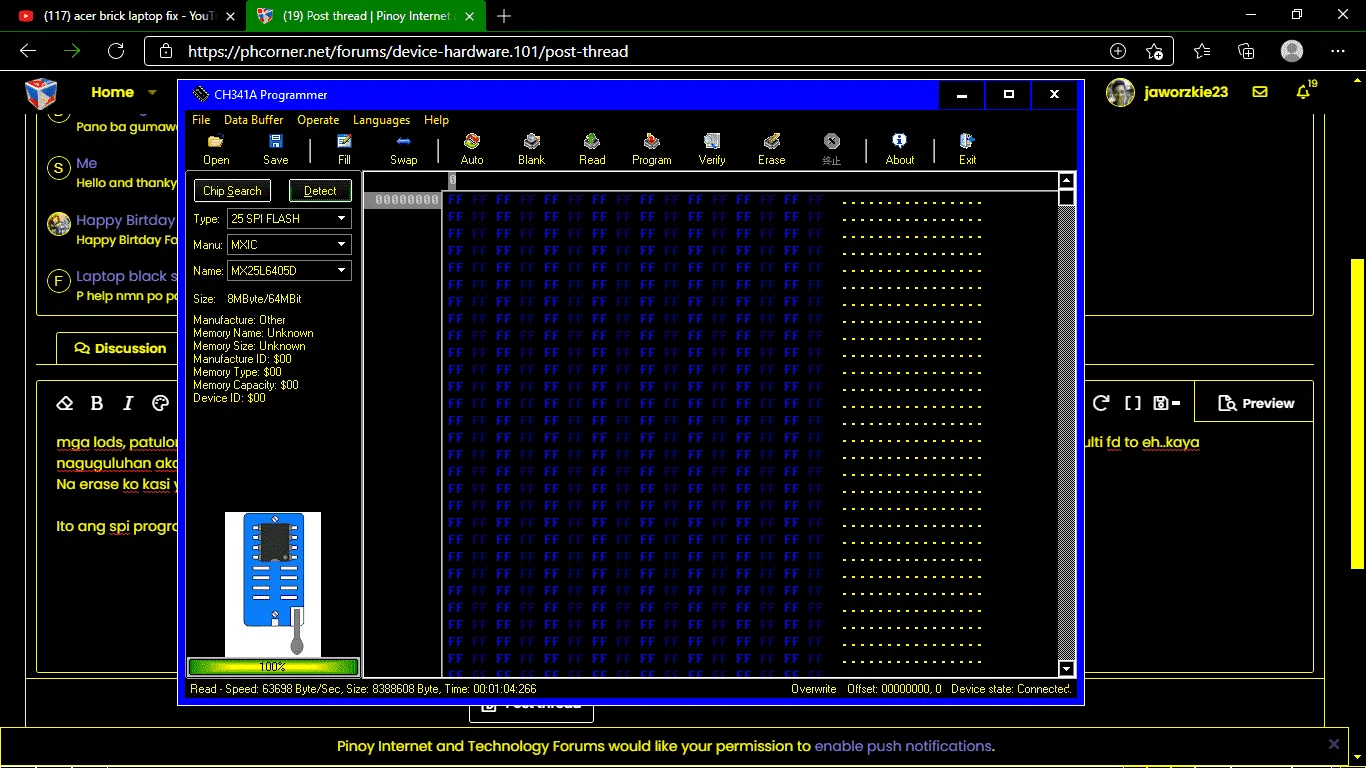Viewport: 1366px width, 768px height.
Task: Click the Swap toolbar icon
Action: tap(403, 149)
